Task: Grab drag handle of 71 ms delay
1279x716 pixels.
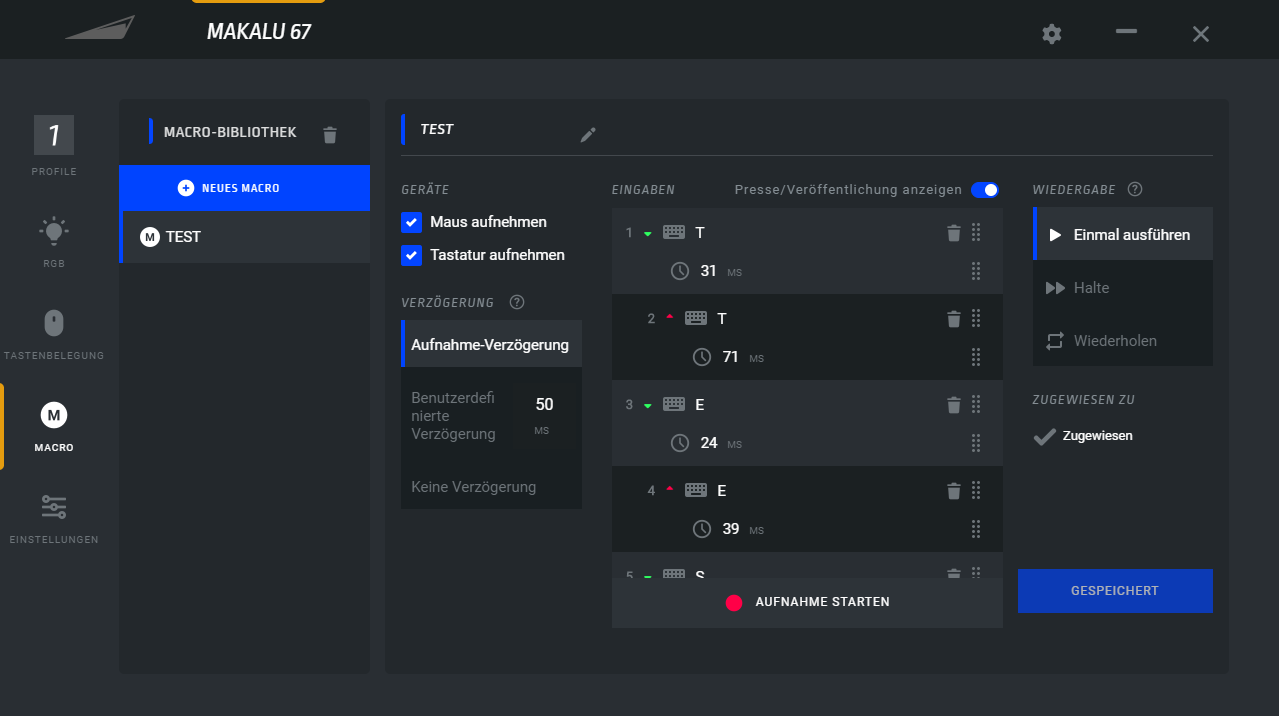Action: point(976,357)
